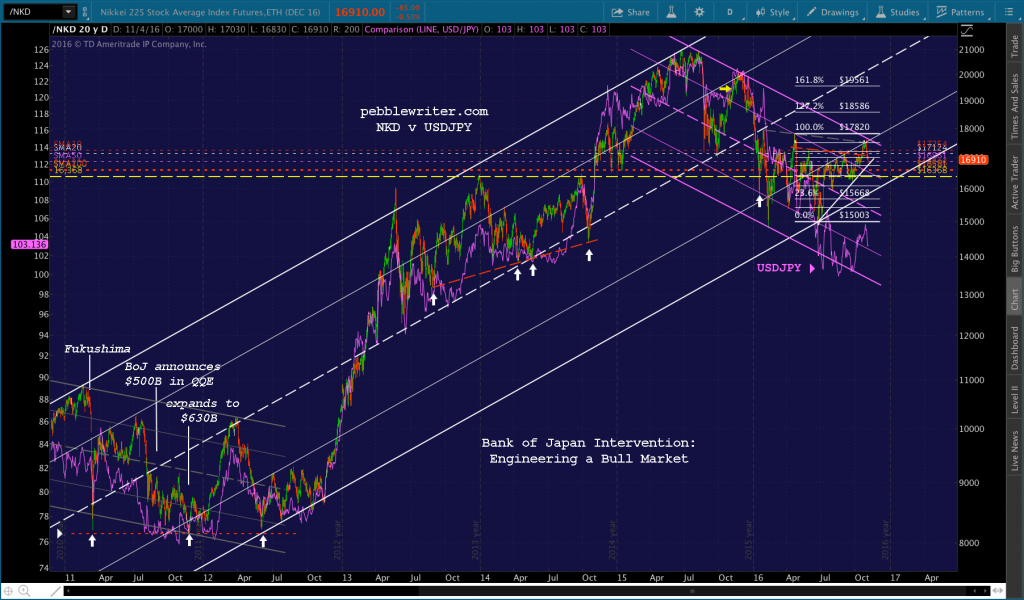Open the Big Buttons side tab
Image resolution: width=1024 pixels, height=600 pixels.
tap(1014, 248)
